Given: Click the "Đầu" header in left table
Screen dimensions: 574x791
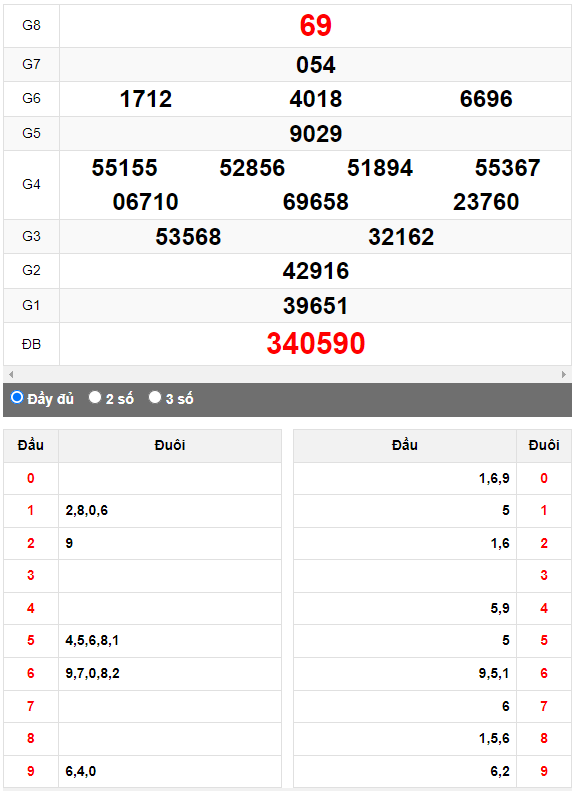Looking at the screenshot, I should (31, 445).
